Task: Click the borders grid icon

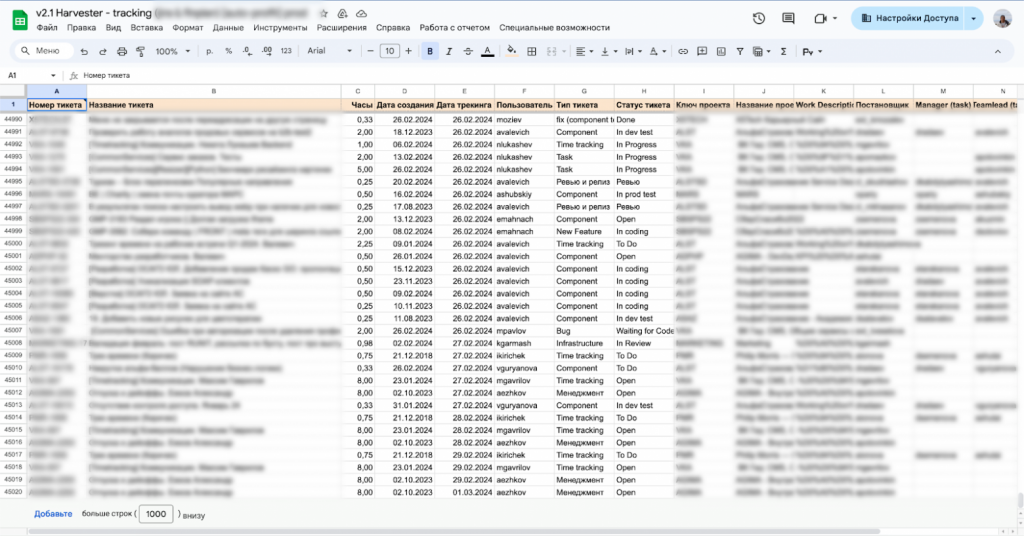Action: coord(530,51)
